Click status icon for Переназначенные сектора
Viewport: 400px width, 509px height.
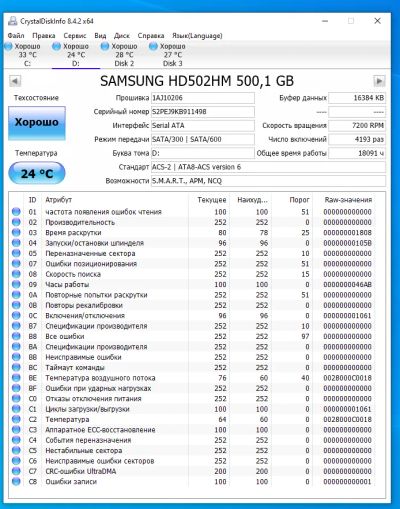pos(16,253)
